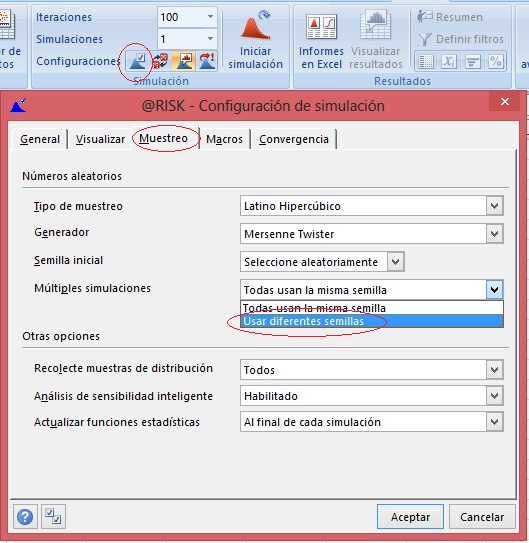Switch to the Visualizar tab
This screenshot has height=543, width=529.
[x=100, y=139]
